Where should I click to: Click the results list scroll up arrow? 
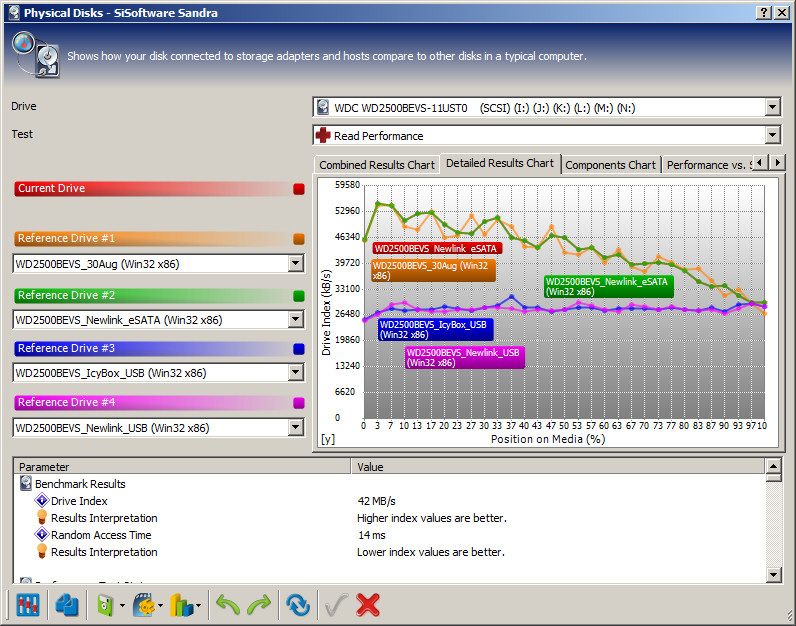click(773, 466)
